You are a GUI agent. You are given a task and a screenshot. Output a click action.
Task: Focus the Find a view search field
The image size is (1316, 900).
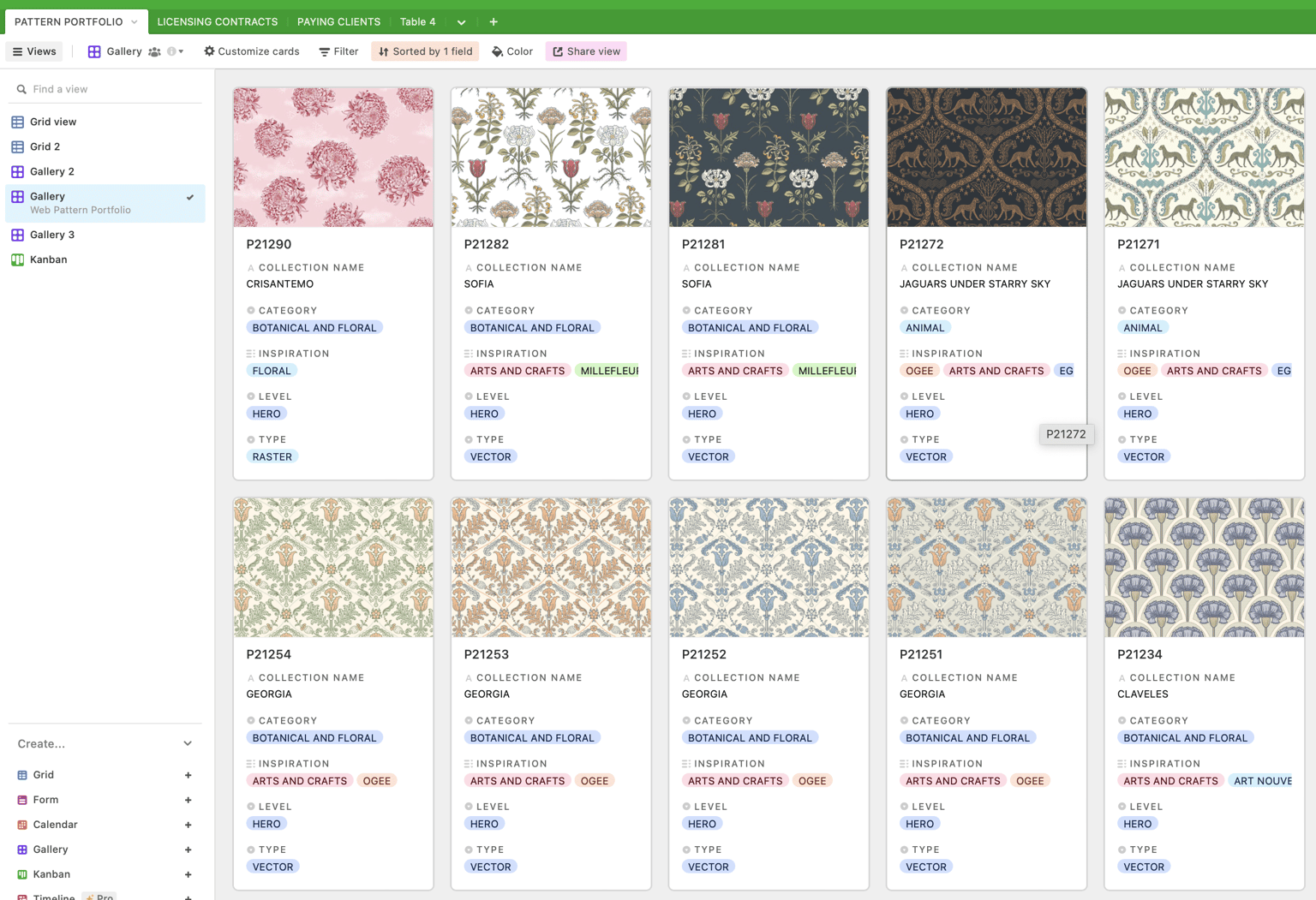point(105,89)
